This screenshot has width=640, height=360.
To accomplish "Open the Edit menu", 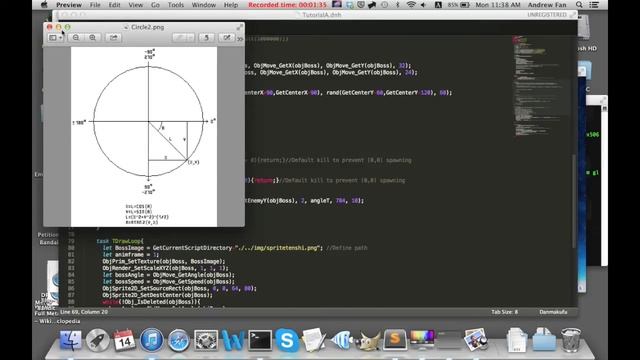I will click(114, 5).
